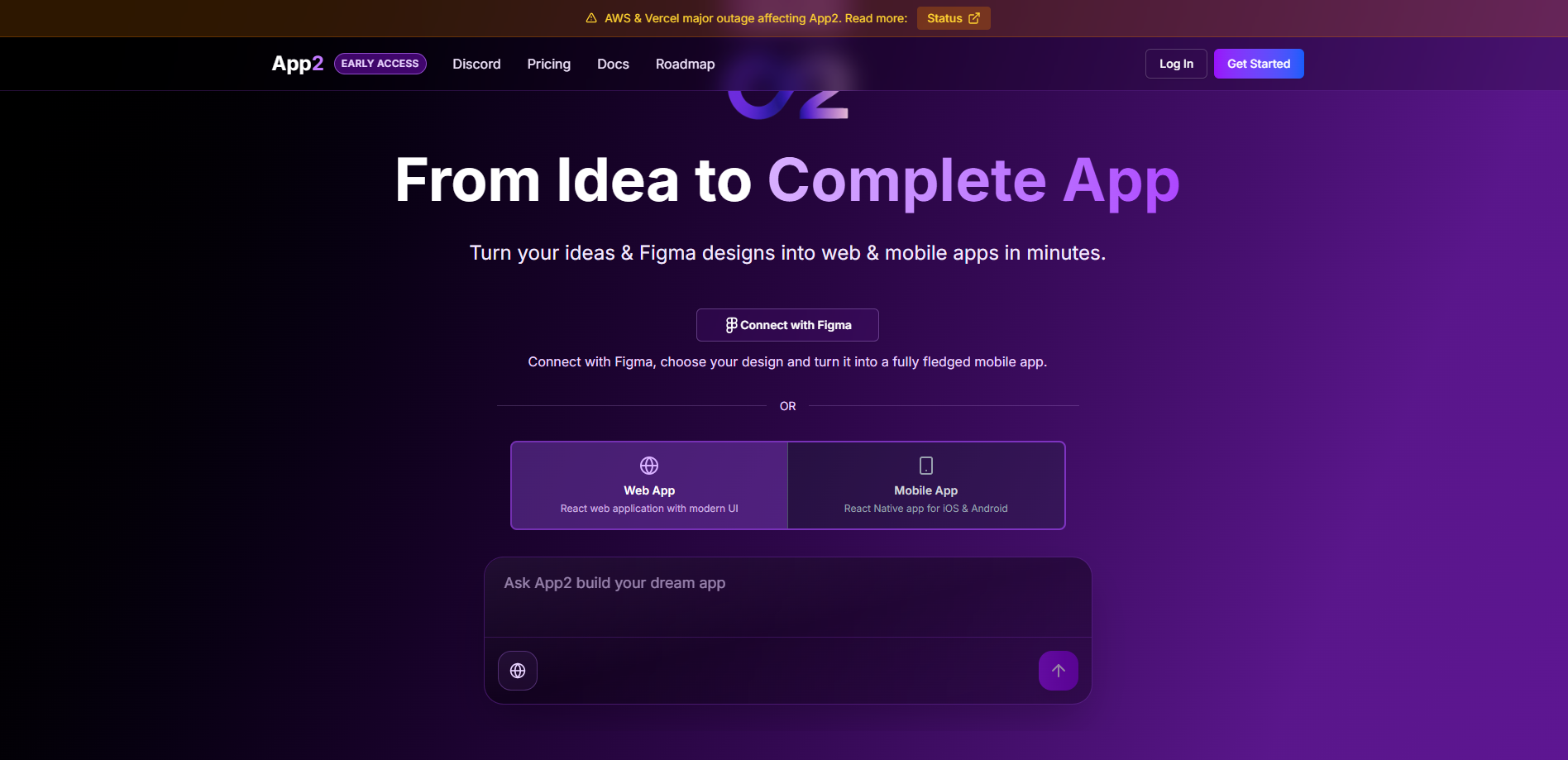Click the Log In button
The image size is (1568, 760).
click(1175, 63)
